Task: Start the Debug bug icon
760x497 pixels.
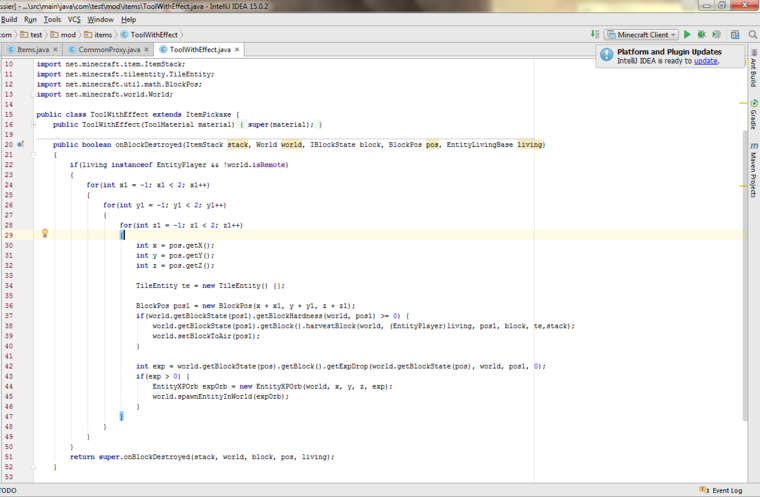Action: click(x=701, y=34)
